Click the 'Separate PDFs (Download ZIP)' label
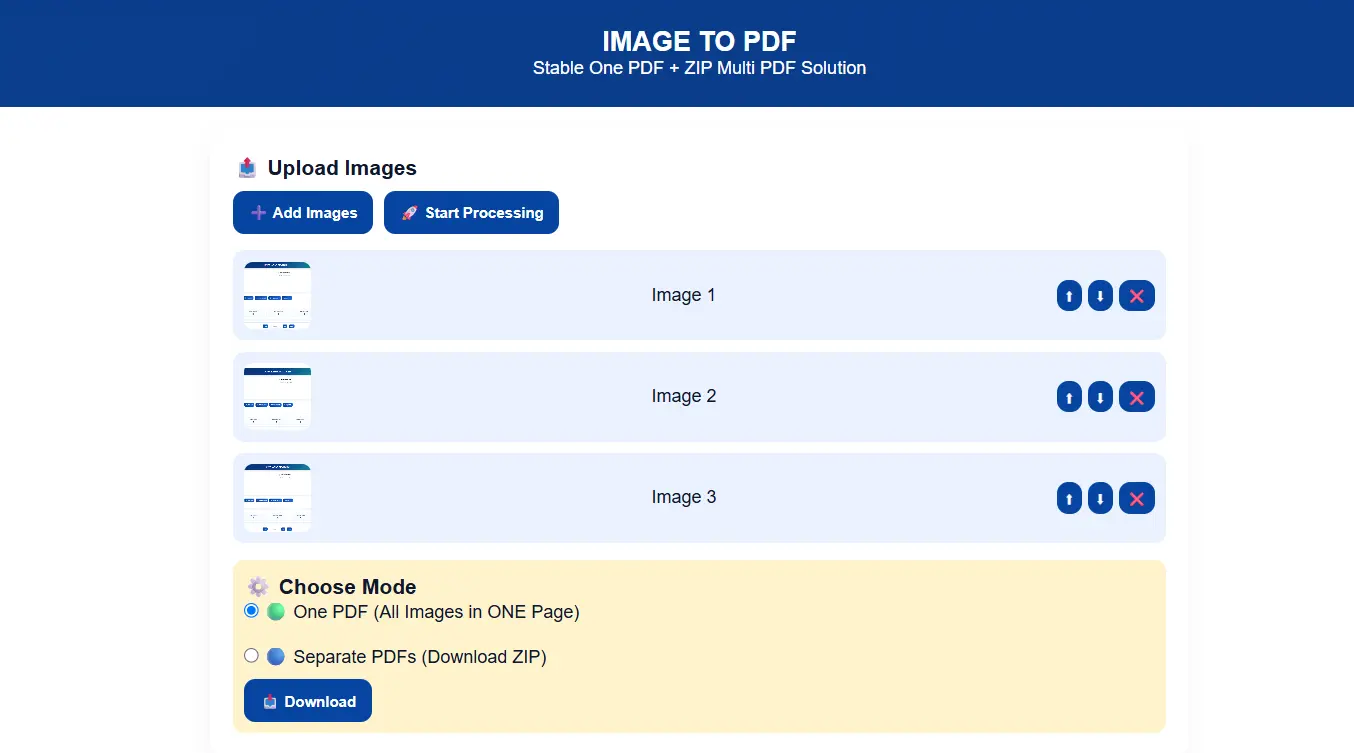This screenshot has width=1354, height=753. [x=420, y=657]
